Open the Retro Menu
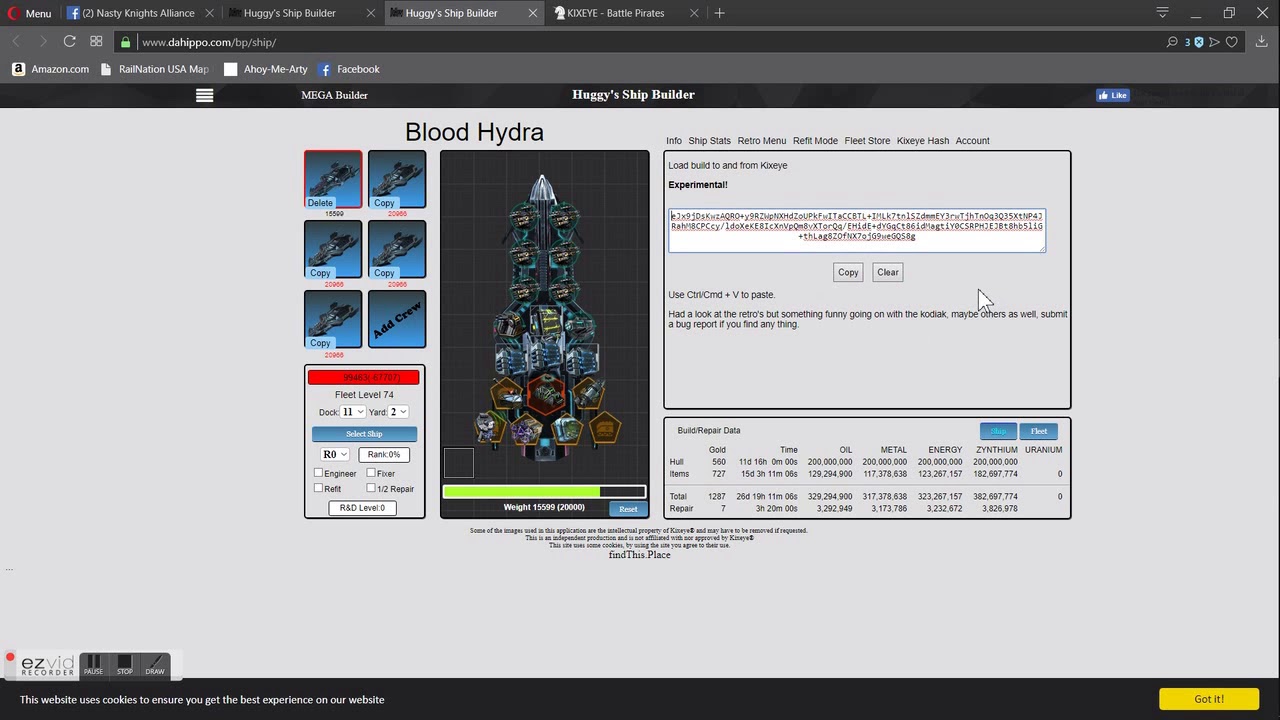This screenshot has height=720, width=1280. coord(762,141)
